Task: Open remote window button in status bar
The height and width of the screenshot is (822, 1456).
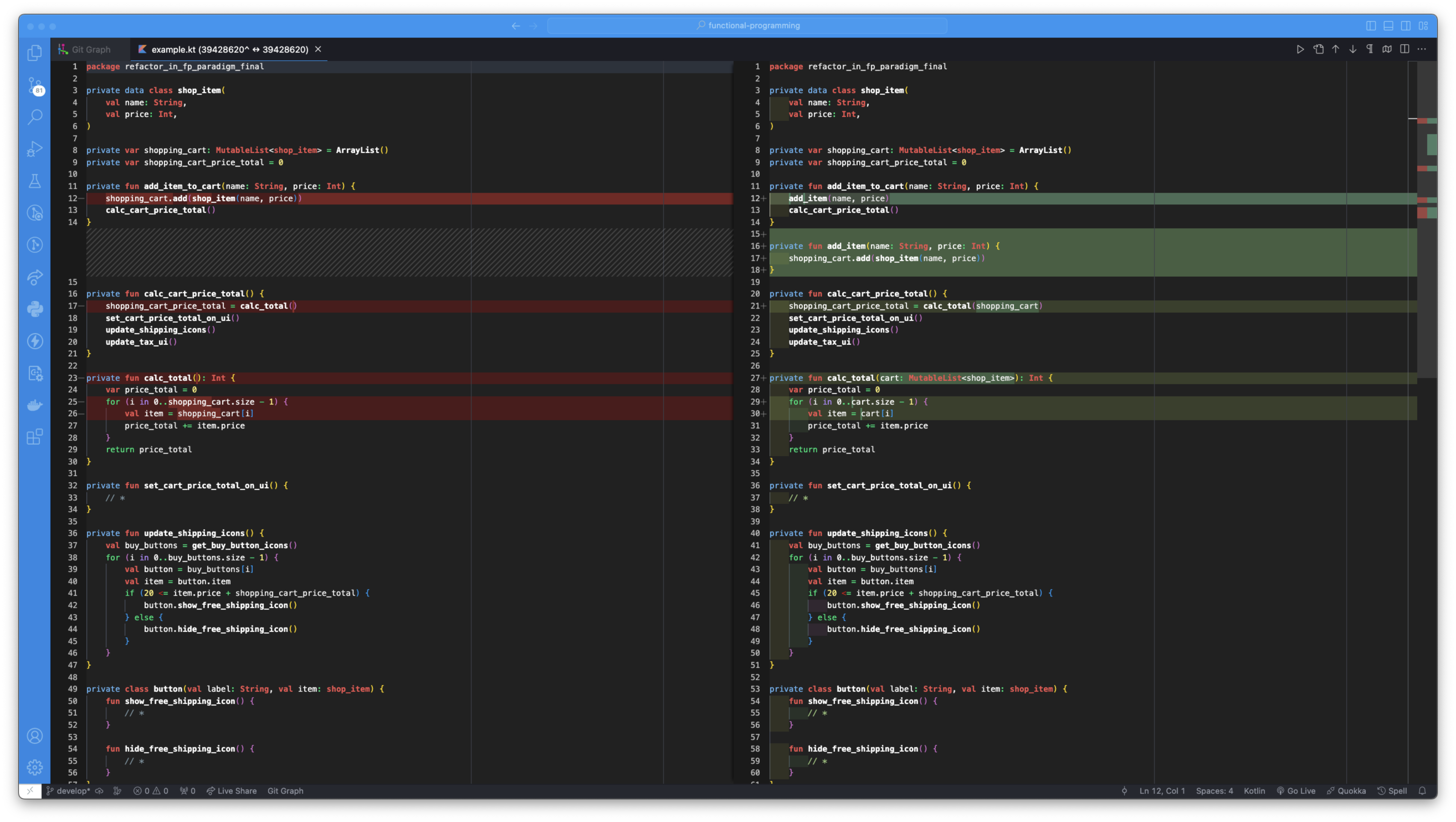Action: 30,790
